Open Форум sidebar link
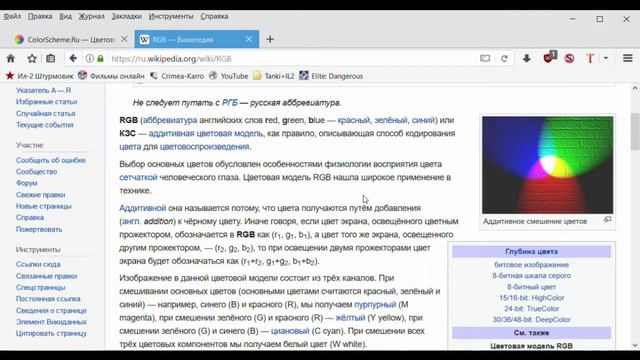The height and width of the screenshot is (360, 640). coord(27,183)
